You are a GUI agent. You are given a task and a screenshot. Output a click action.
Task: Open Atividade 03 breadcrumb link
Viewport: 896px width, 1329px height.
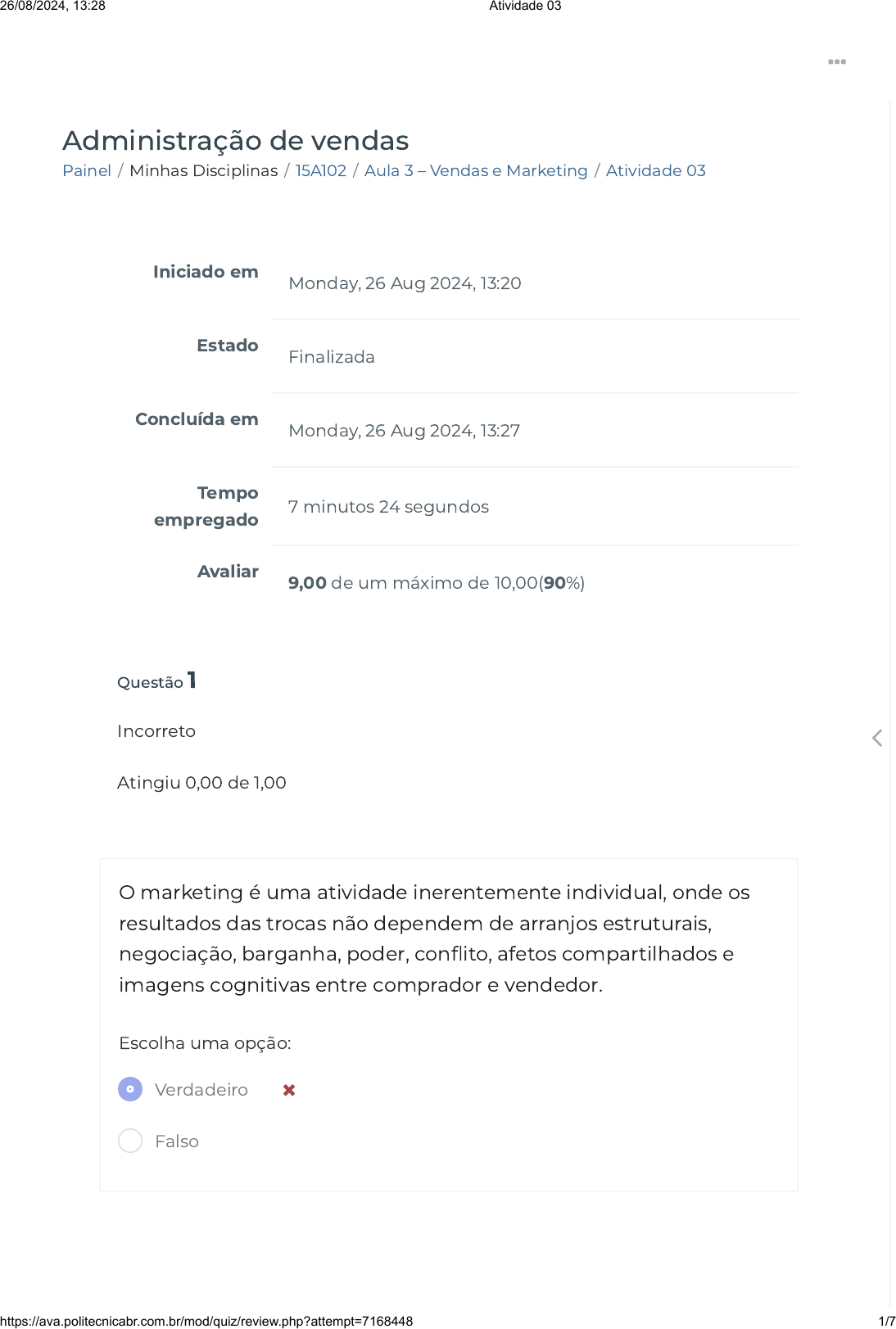pyautogui.click(x=655, y=170)
